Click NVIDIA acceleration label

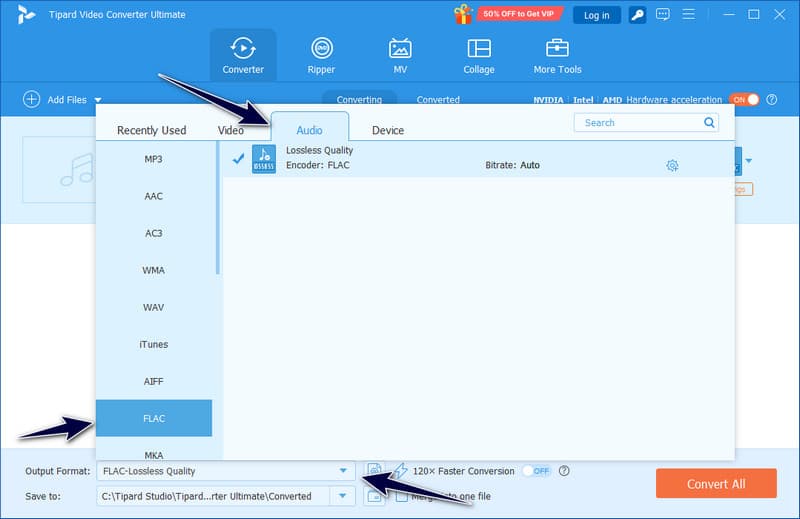pos(548,100)
